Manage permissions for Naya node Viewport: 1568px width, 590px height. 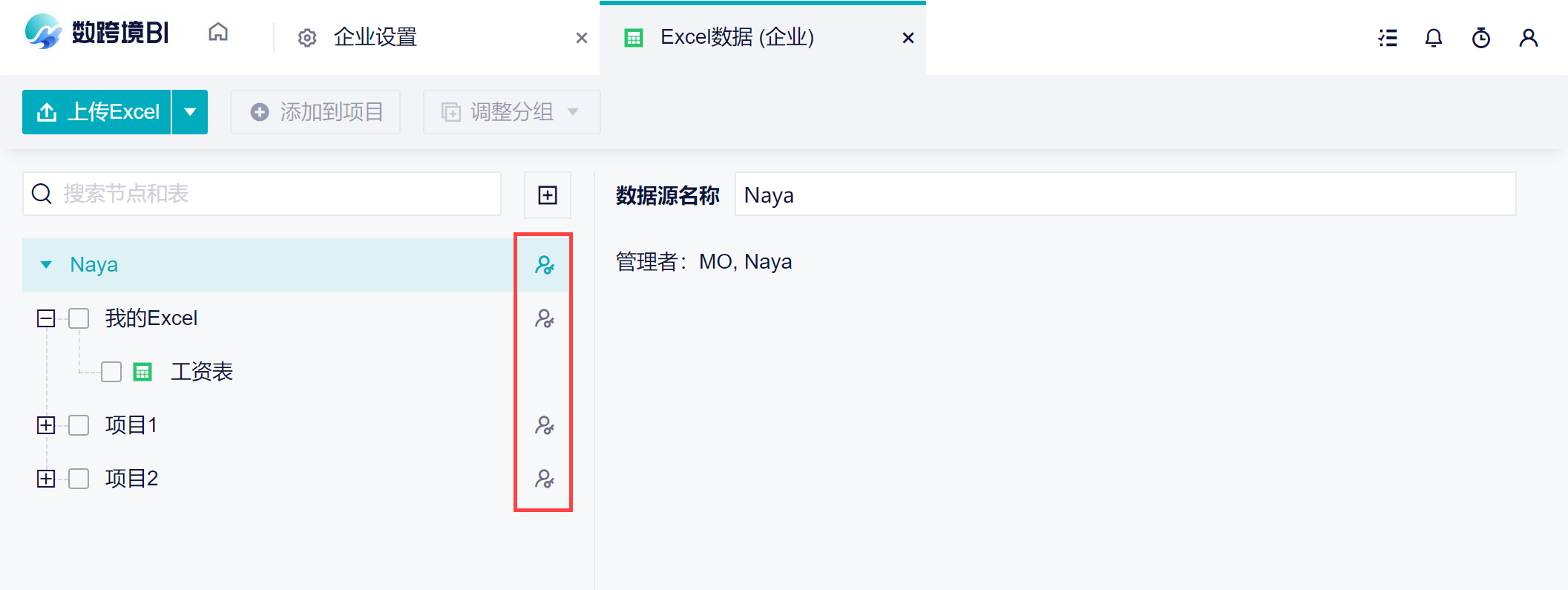point(545,265)
